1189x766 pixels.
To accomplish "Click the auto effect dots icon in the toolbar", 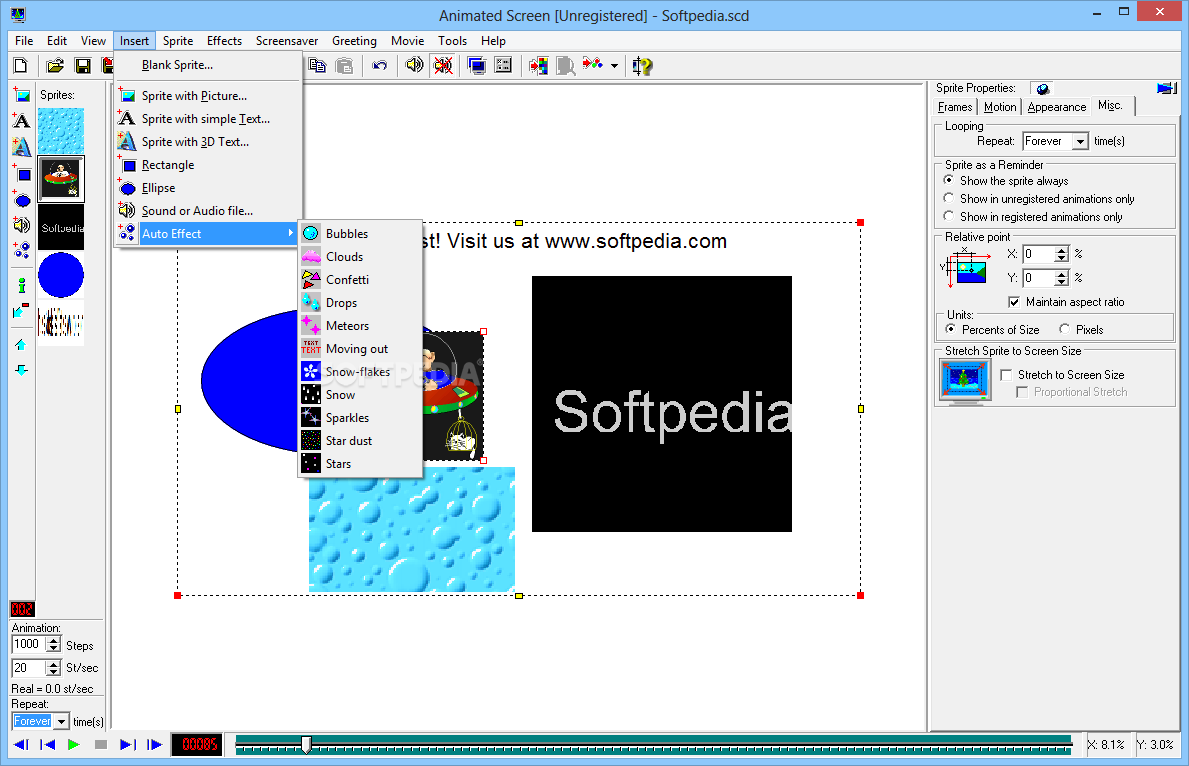I will tap(593, 66).
